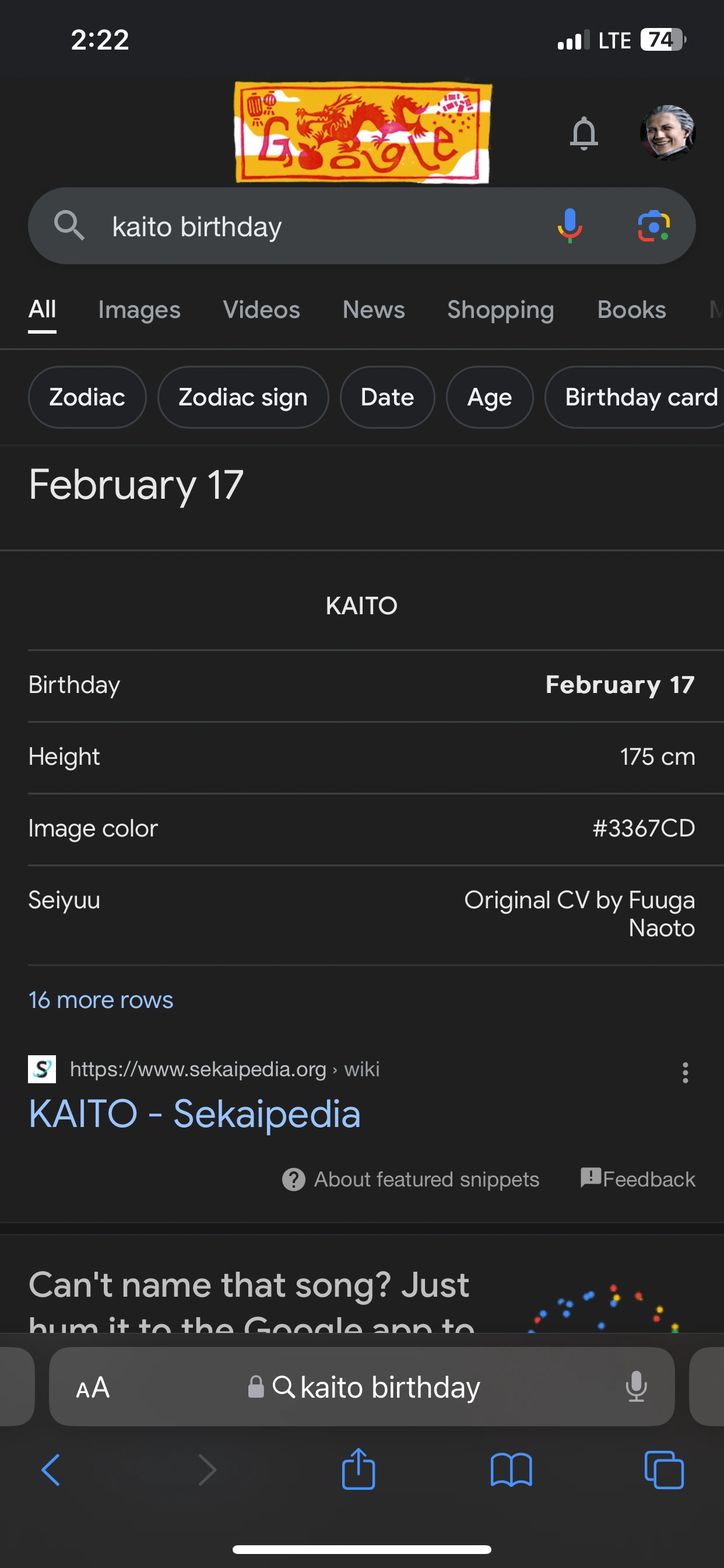Switch to the Images tab
Viewport: 724px width, 1568px height.
139,310
